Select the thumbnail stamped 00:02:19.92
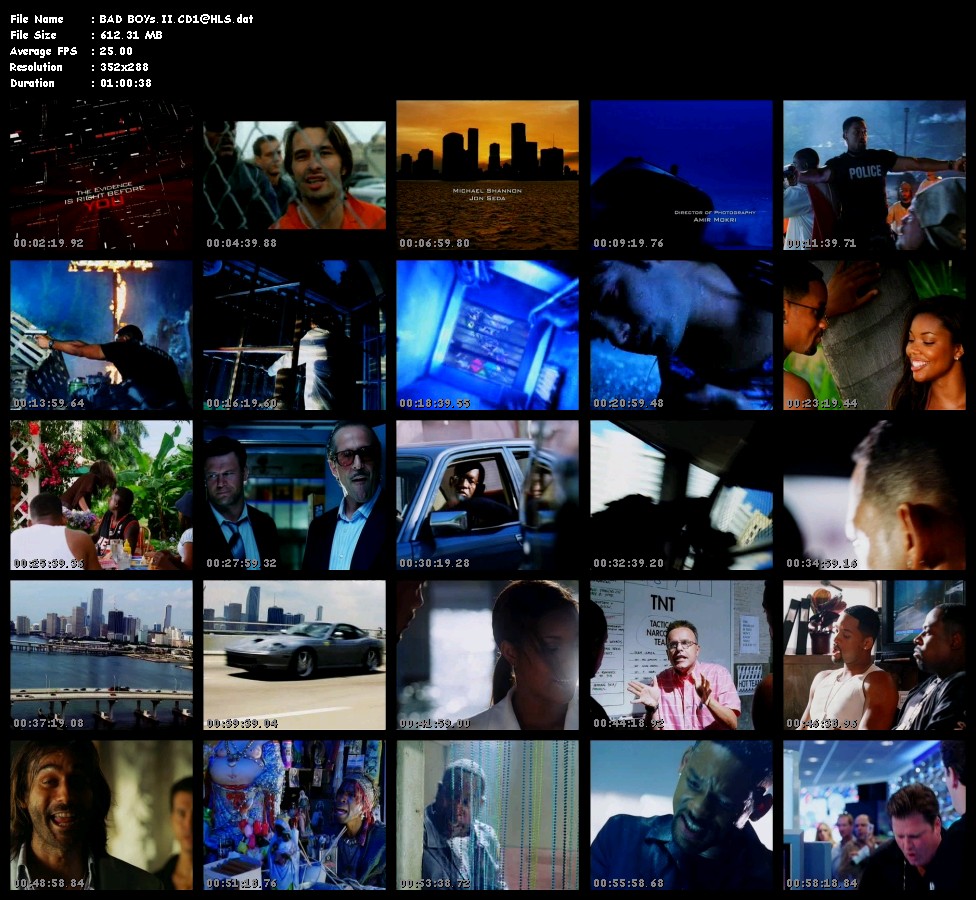 [101, 175]
